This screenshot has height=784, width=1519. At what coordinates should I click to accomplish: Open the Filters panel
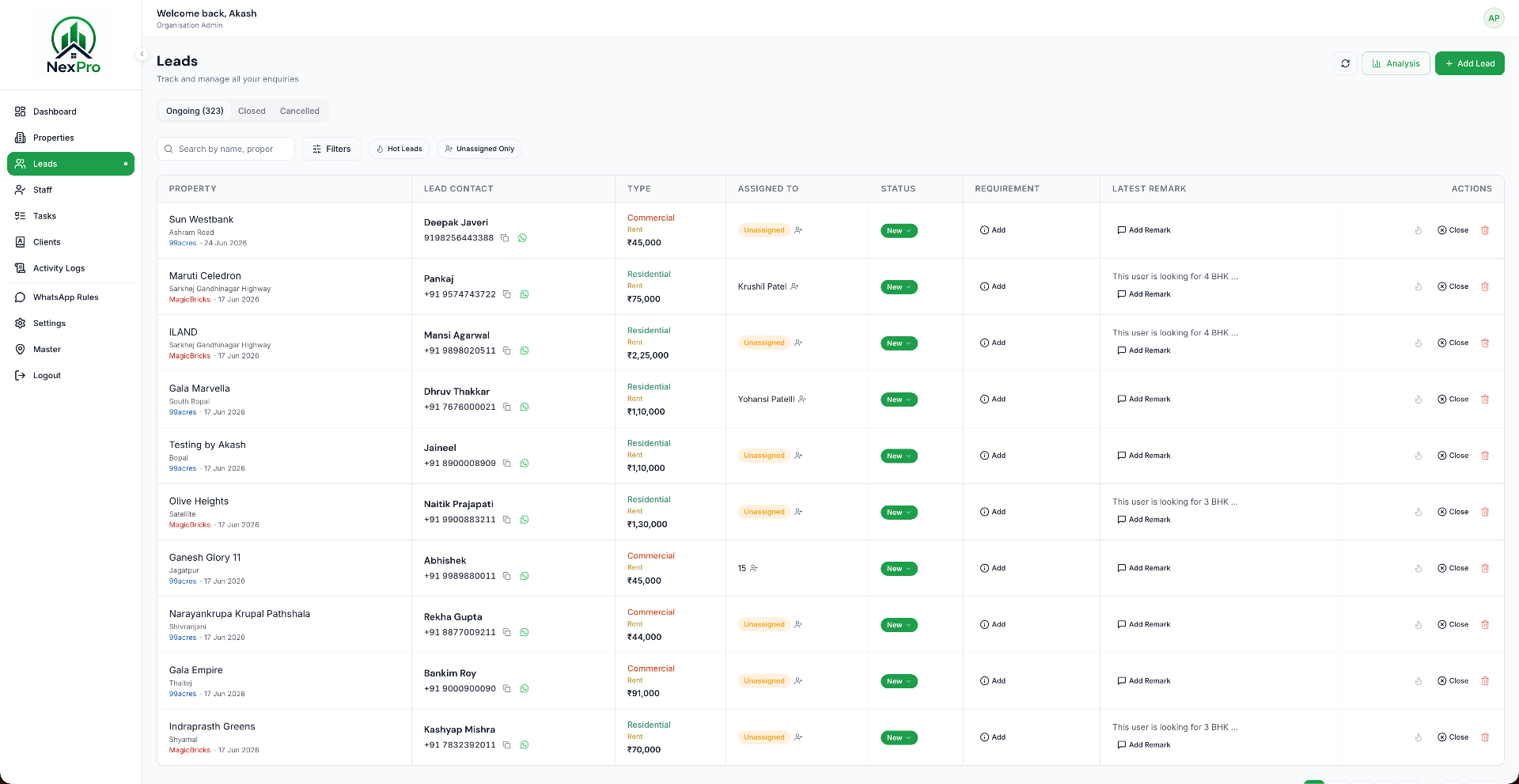tap(331, 149)
